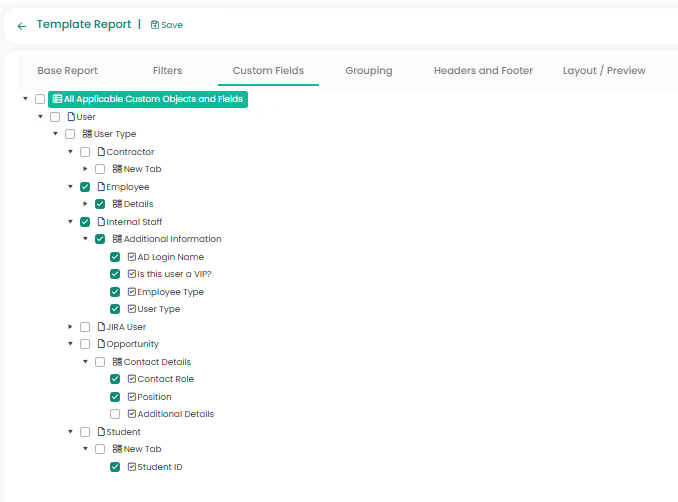Click the field icon beside Student ID
This screenshot has height=502, width=678.
coord(132,467)
